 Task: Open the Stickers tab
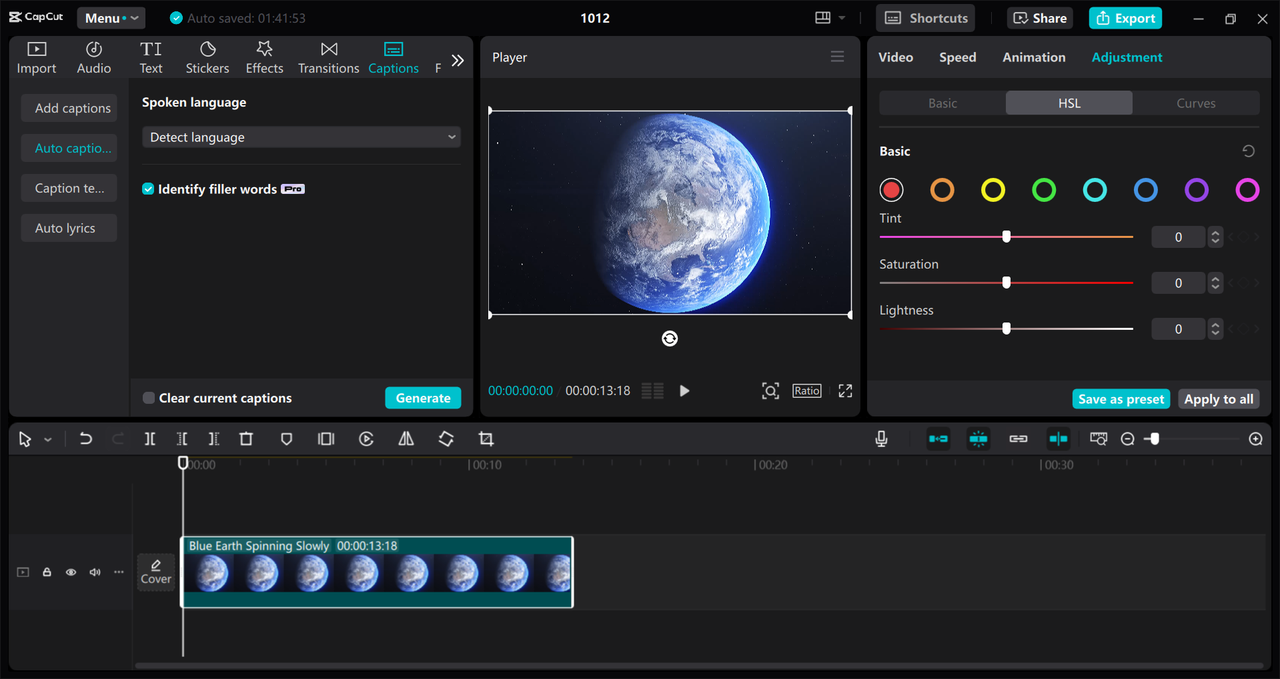click(x=207, y=58)
